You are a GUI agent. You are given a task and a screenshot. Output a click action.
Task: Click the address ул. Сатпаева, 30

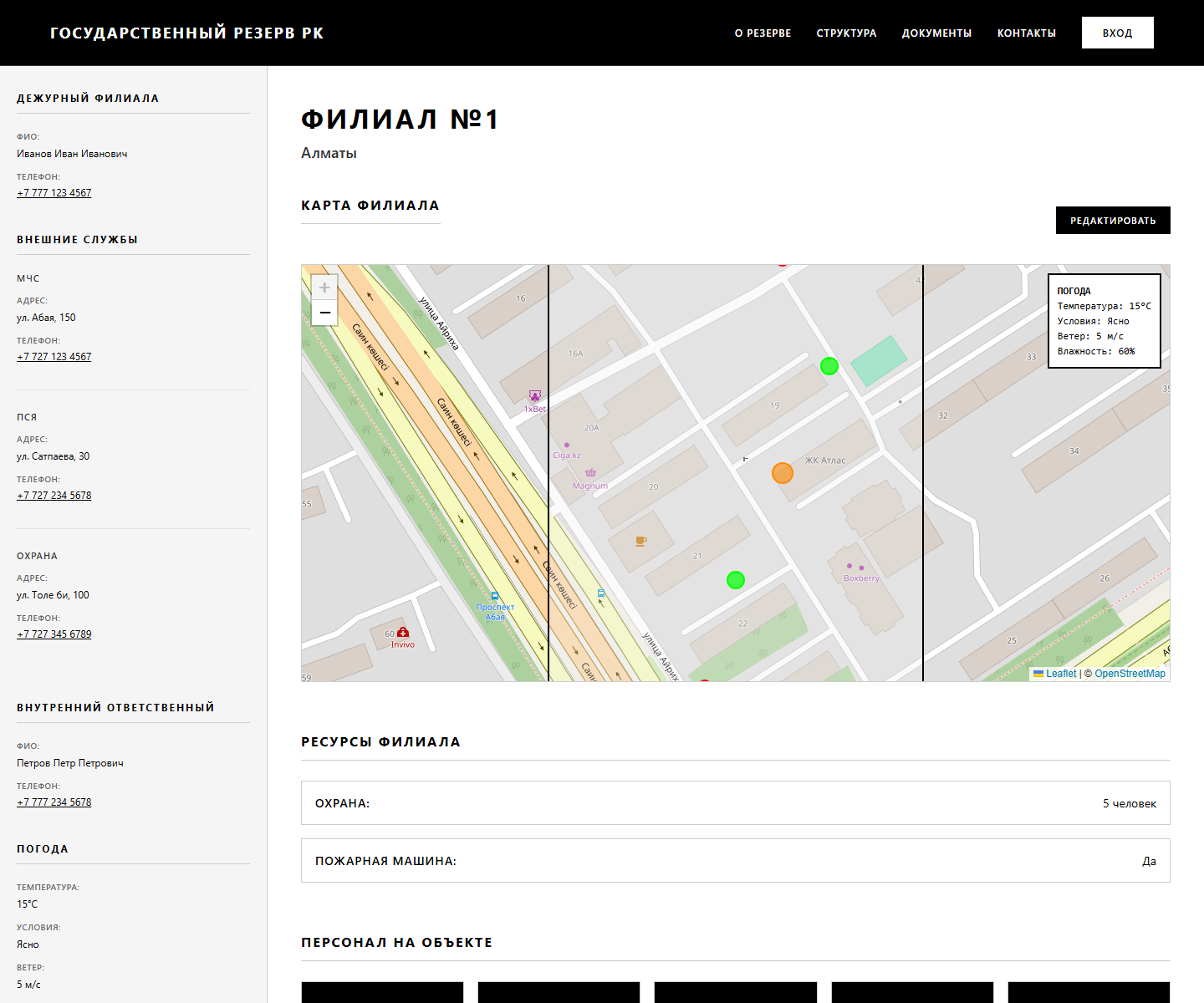53,456
